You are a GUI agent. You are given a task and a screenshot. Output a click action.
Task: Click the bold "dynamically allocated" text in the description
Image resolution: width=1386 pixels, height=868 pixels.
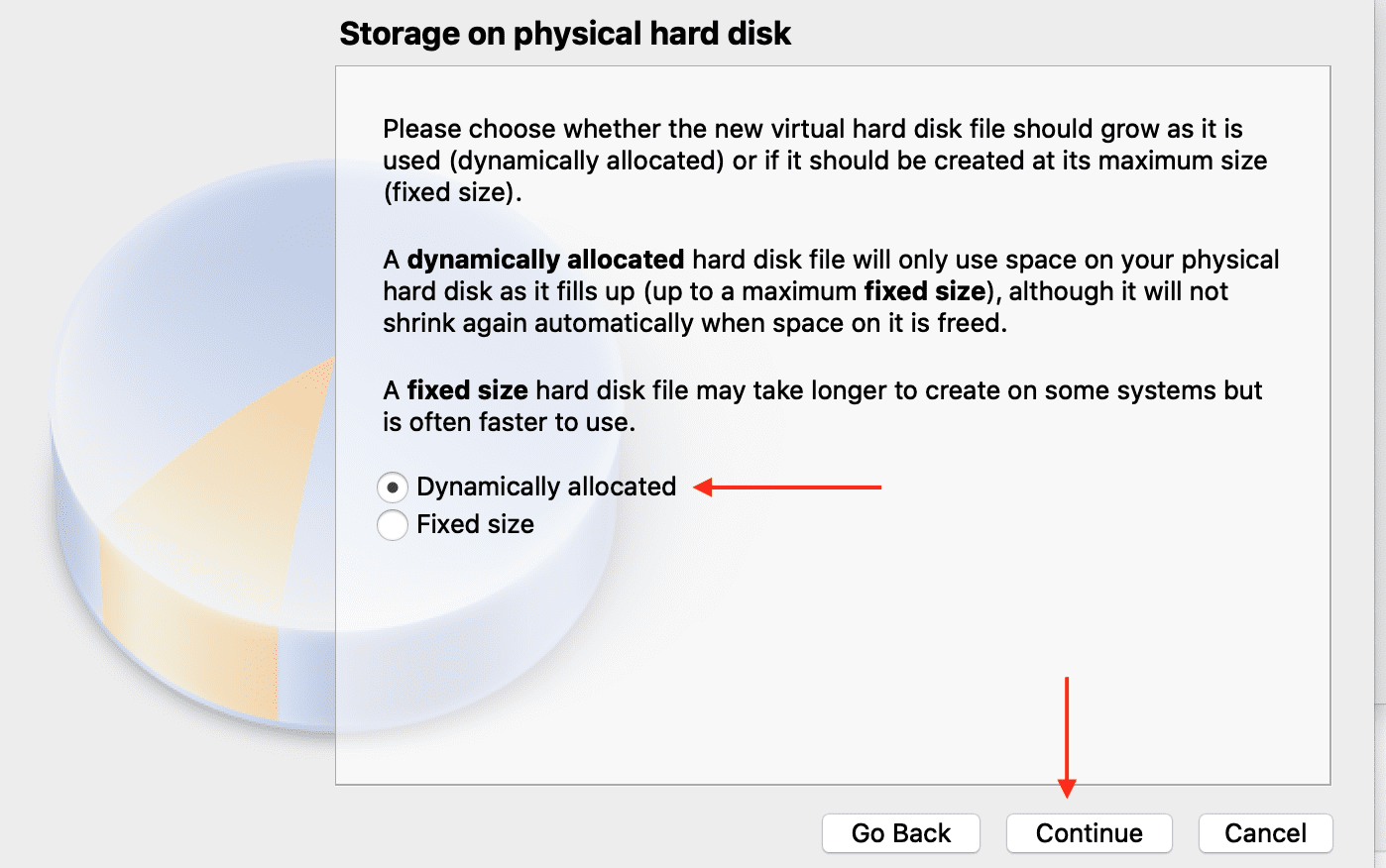545,260
